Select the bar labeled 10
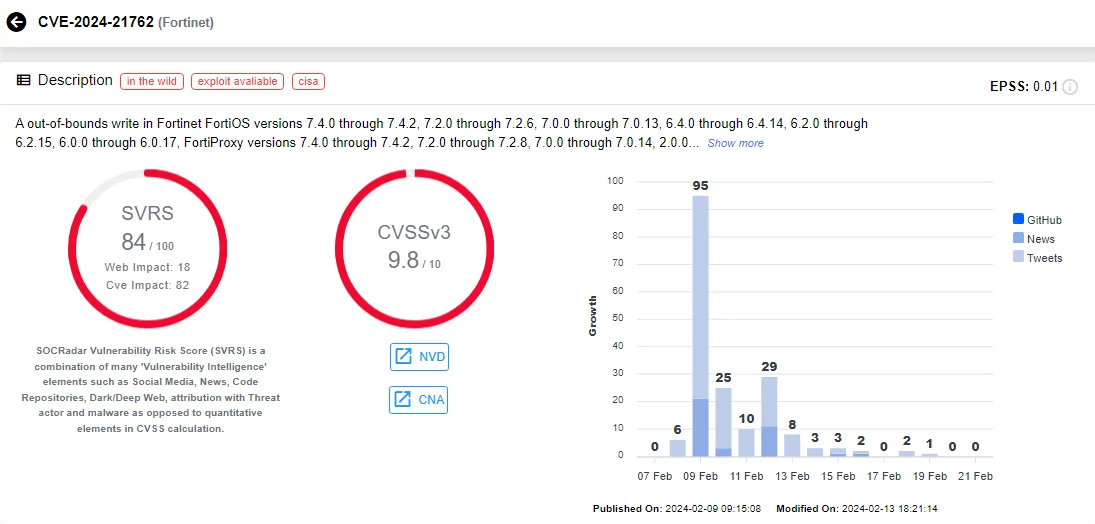The height and width of the screenshot is (524, 1095). (x=747, y=442)
